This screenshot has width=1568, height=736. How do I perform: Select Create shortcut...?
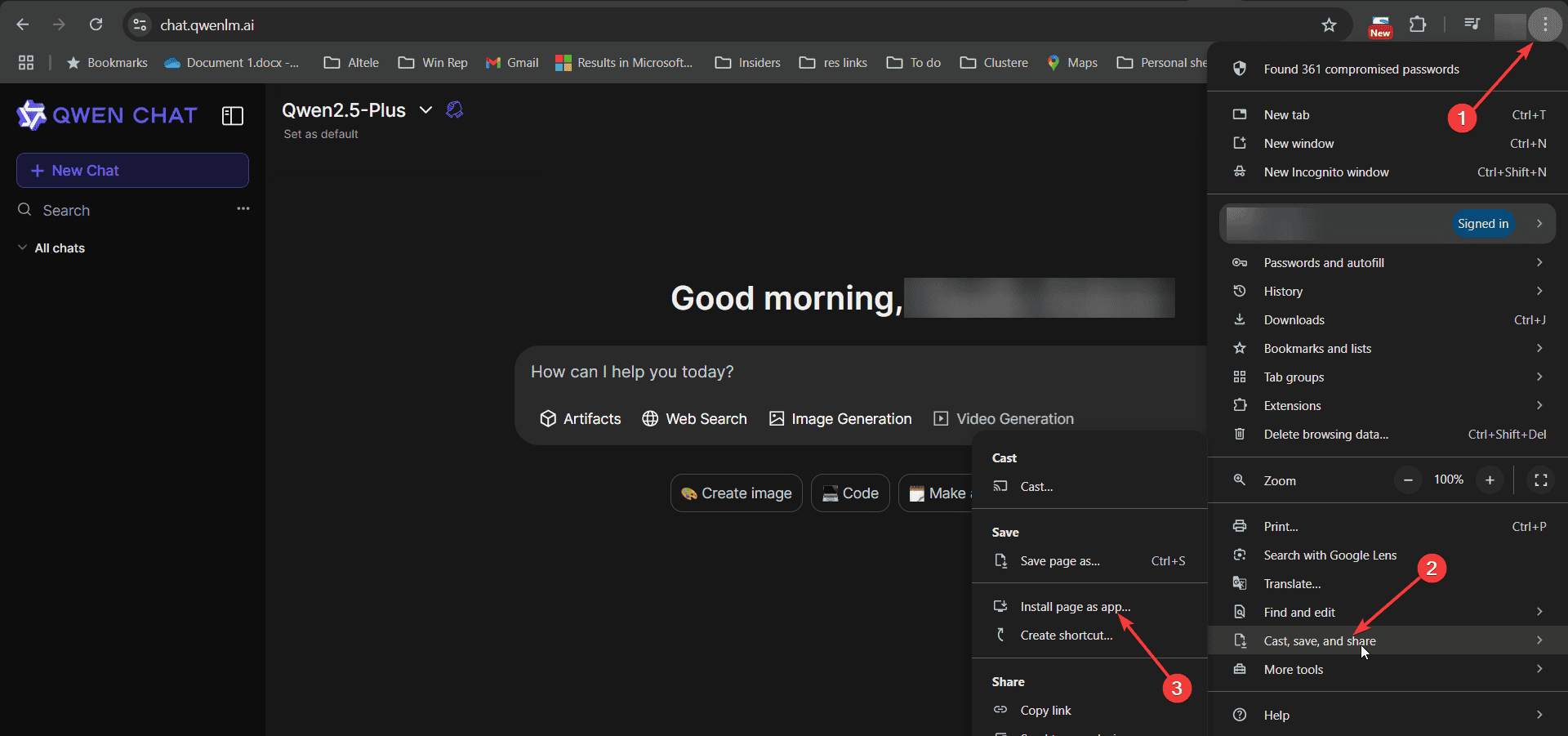[x=1089, y=635]
